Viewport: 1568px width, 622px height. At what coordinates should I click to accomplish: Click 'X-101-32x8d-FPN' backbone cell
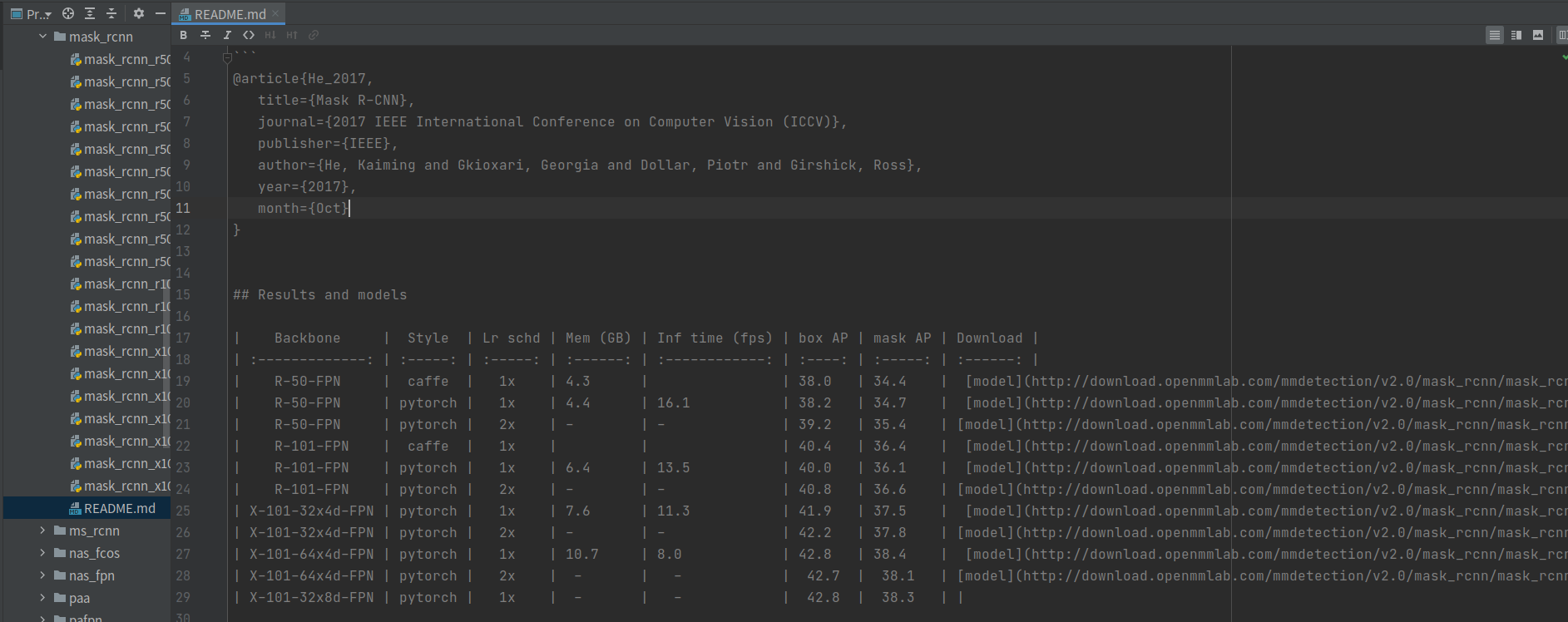click(x=311, y=597)
